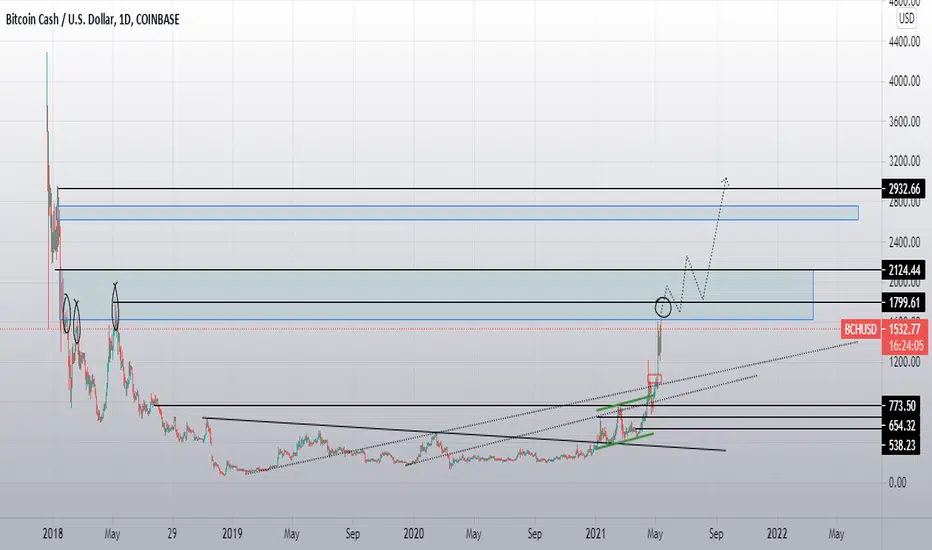Select the upper blue resistance zone rectangle
932x550 pixels.
pos(458,213)
